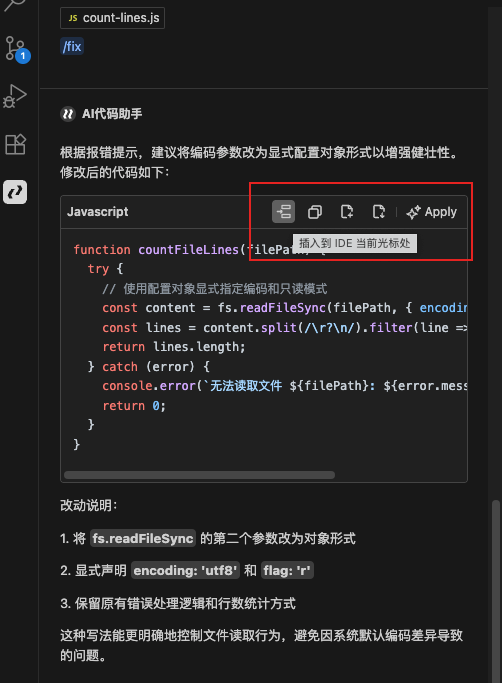The width and height of the screenshot is (502, 683).
Task: Click the /fix command tag
Action: click(x=72, y=46)
